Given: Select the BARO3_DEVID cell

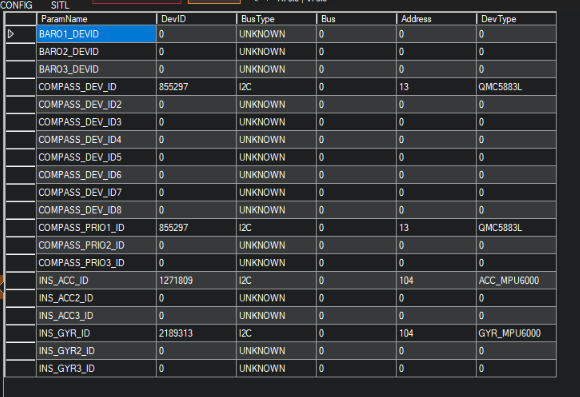Looking at the screenshot, I should coord(96,69).
